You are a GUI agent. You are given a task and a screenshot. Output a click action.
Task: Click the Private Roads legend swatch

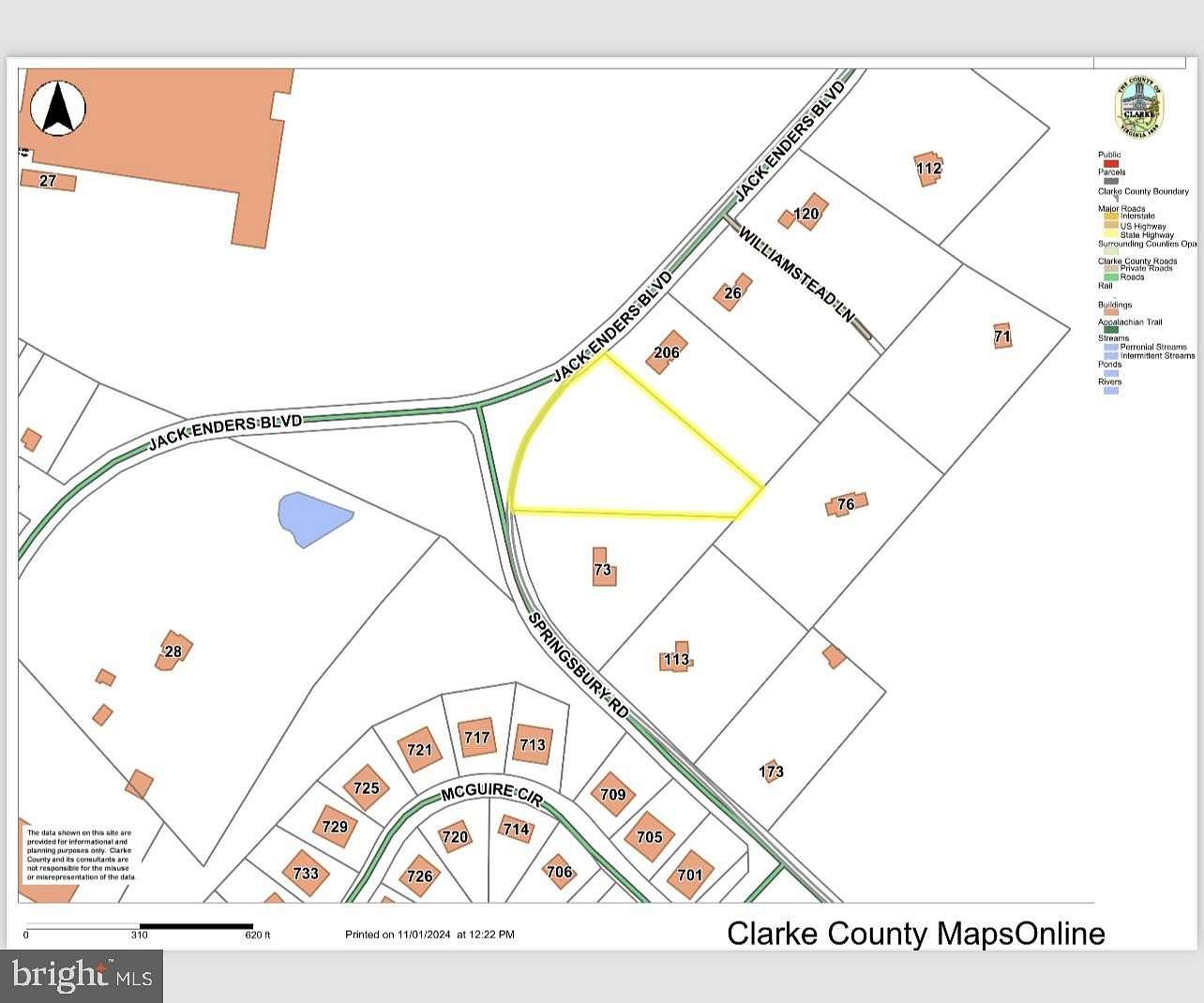click(x=1111, y=268)
